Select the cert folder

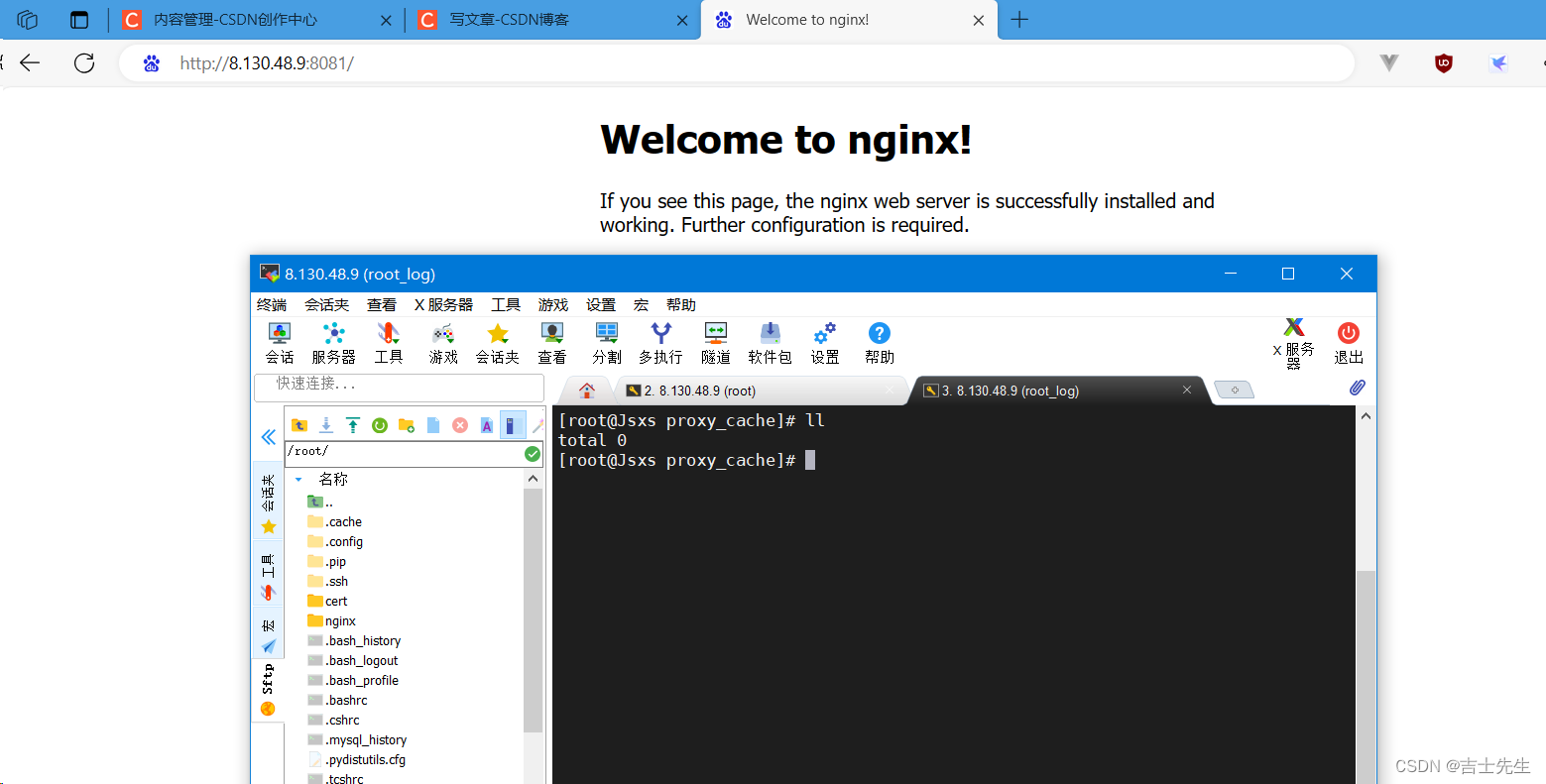click(327, 602)
